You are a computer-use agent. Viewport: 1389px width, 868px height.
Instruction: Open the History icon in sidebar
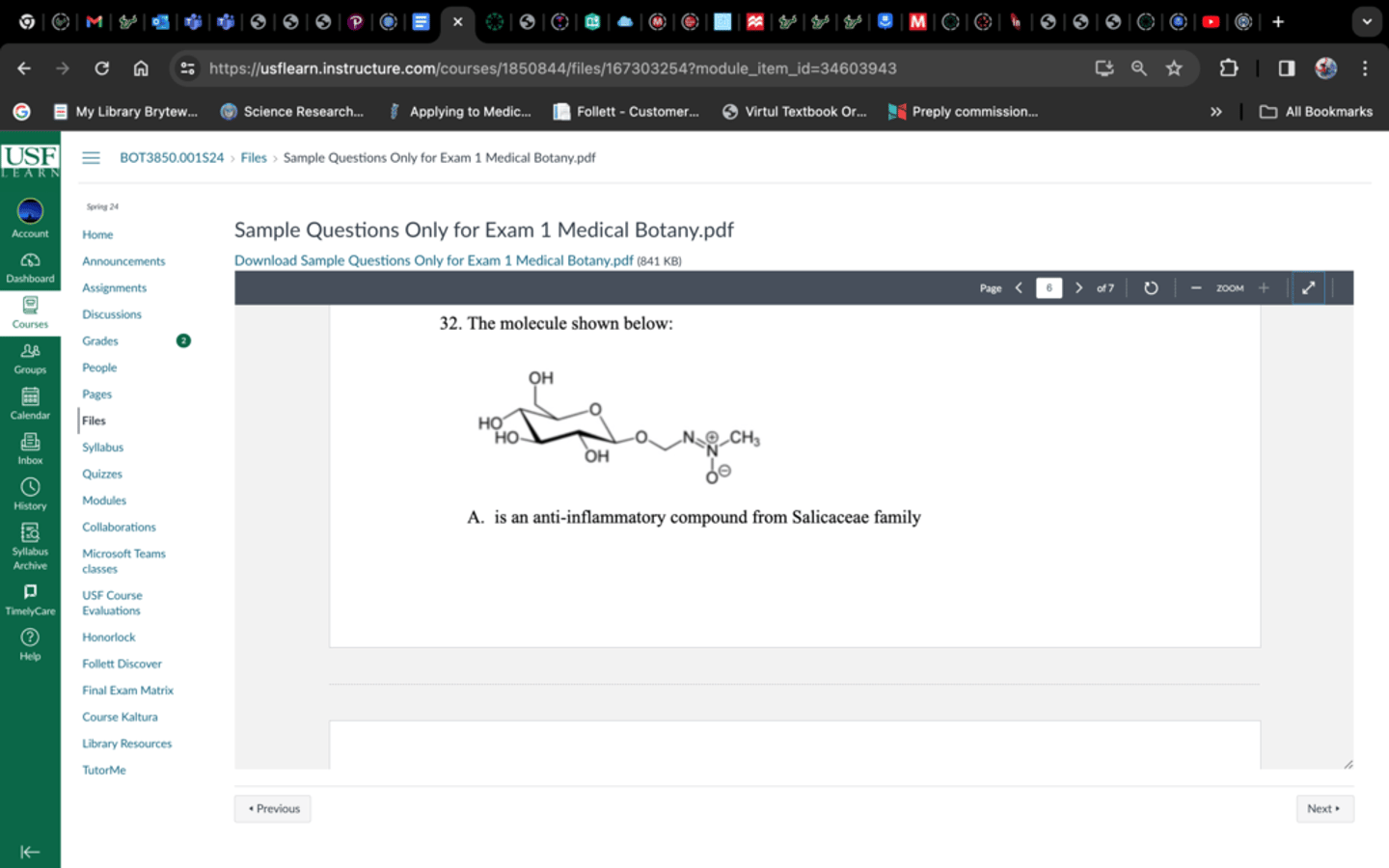[x=30, y=494]
